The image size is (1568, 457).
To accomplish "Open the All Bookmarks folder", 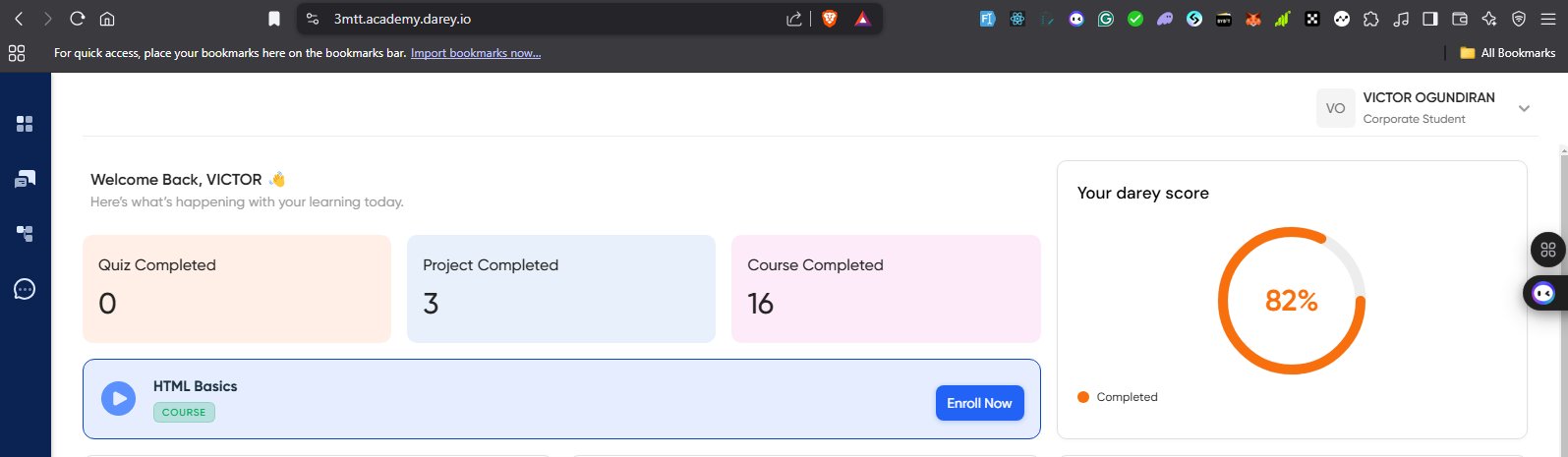I will click(x=1508, y=53).
